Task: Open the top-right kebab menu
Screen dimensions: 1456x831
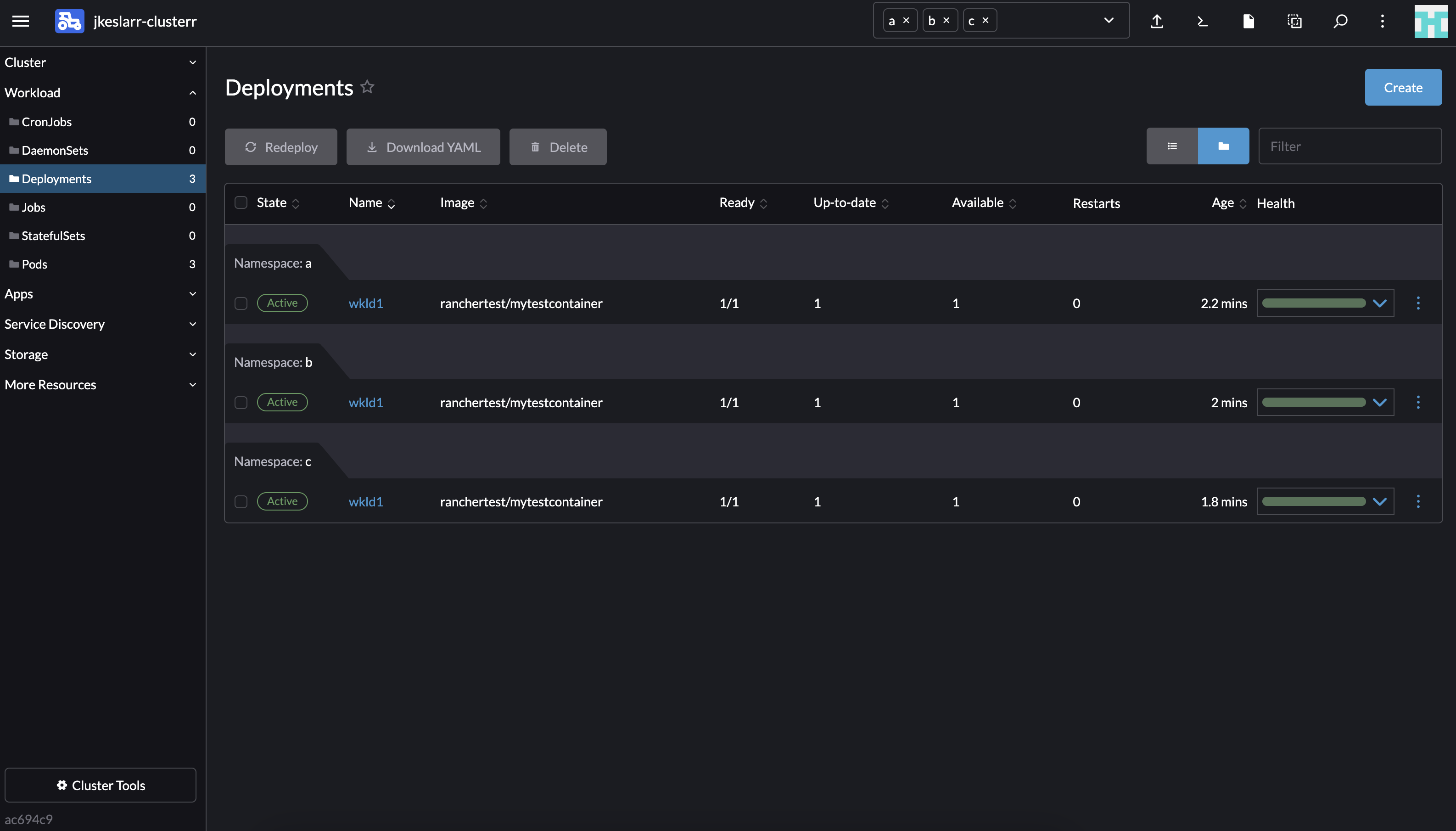Action: coord(1383,21)
